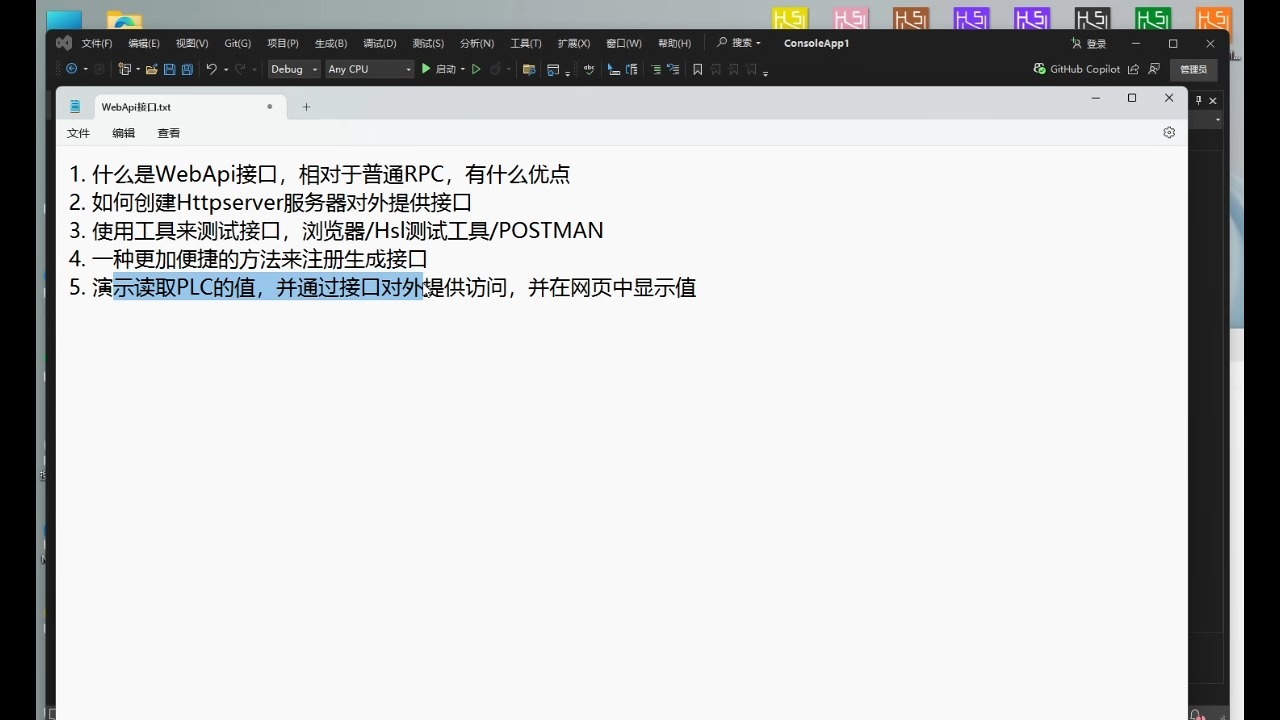This screenshot has width=1280, height=720.
Task: Open the 调试 menu in Visual Studio
Action: (x=378, y=43)
